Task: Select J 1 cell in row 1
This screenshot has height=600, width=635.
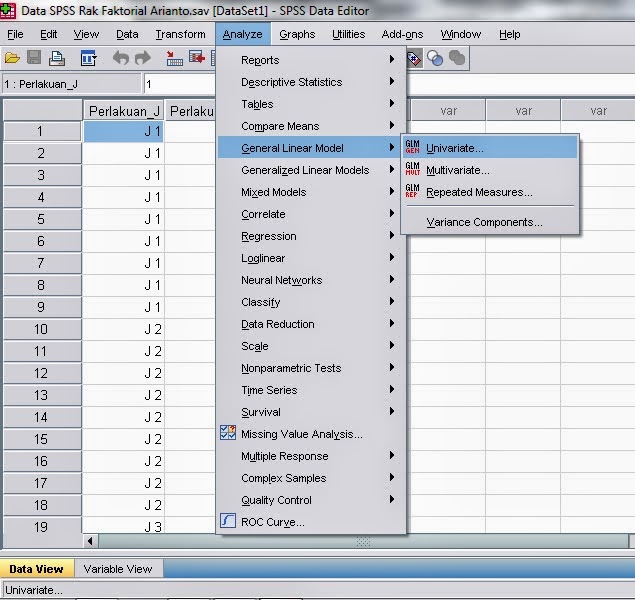Action: [x=124, y=131]
